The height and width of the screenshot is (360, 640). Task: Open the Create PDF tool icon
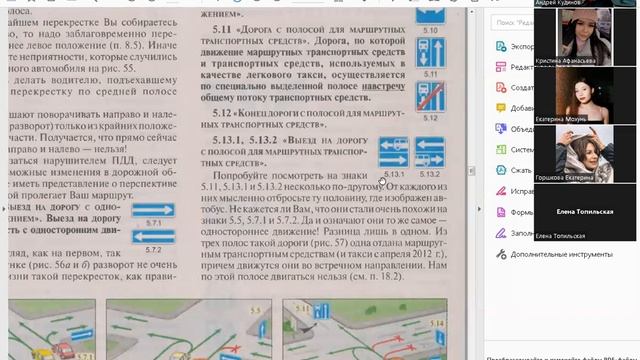[x=501, y=87]
